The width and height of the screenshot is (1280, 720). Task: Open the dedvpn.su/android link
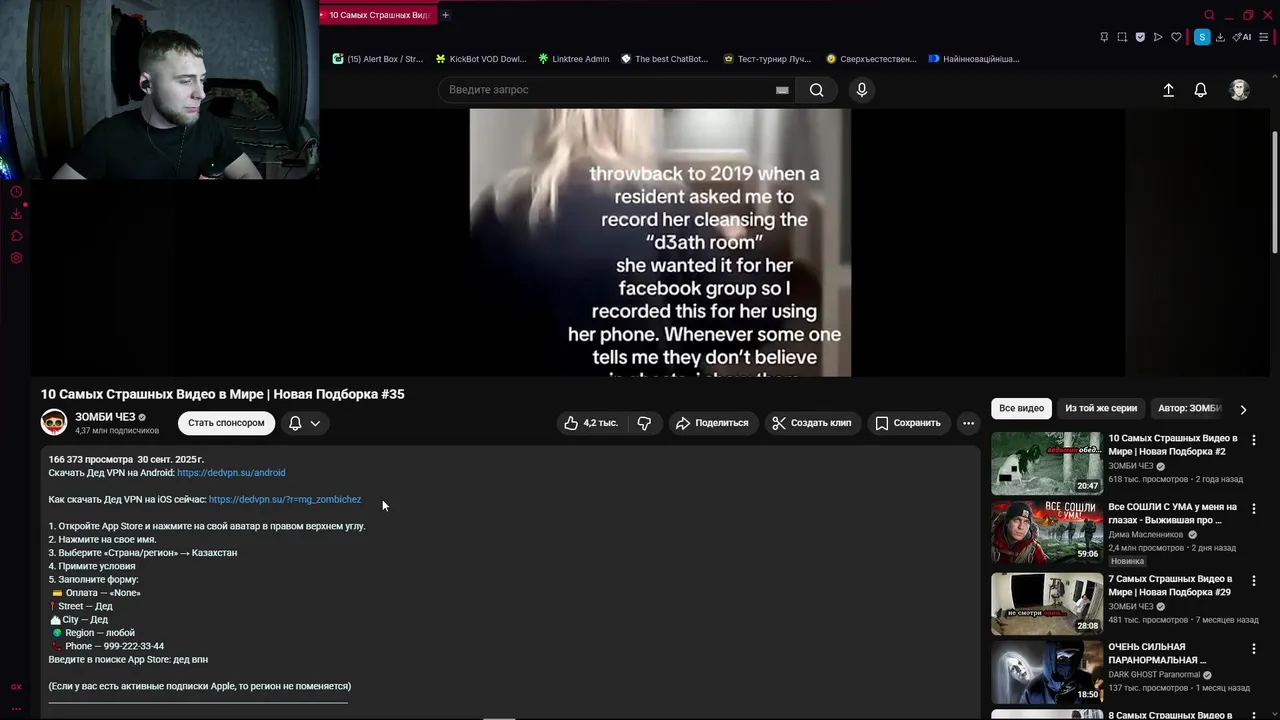[x=231, y=473]
